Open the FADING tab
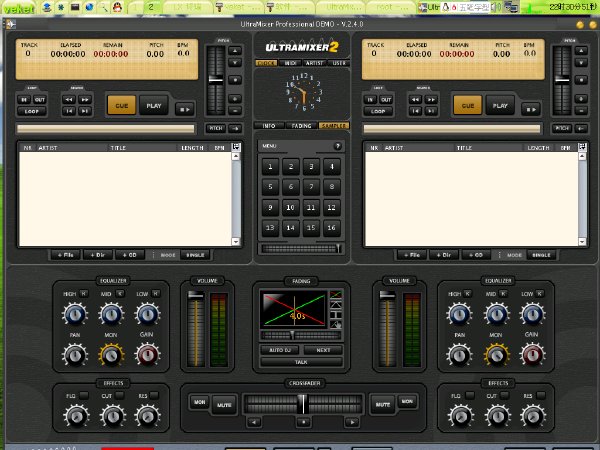Image resolution: width=600 pixels, height=450 pixels. 302,126
